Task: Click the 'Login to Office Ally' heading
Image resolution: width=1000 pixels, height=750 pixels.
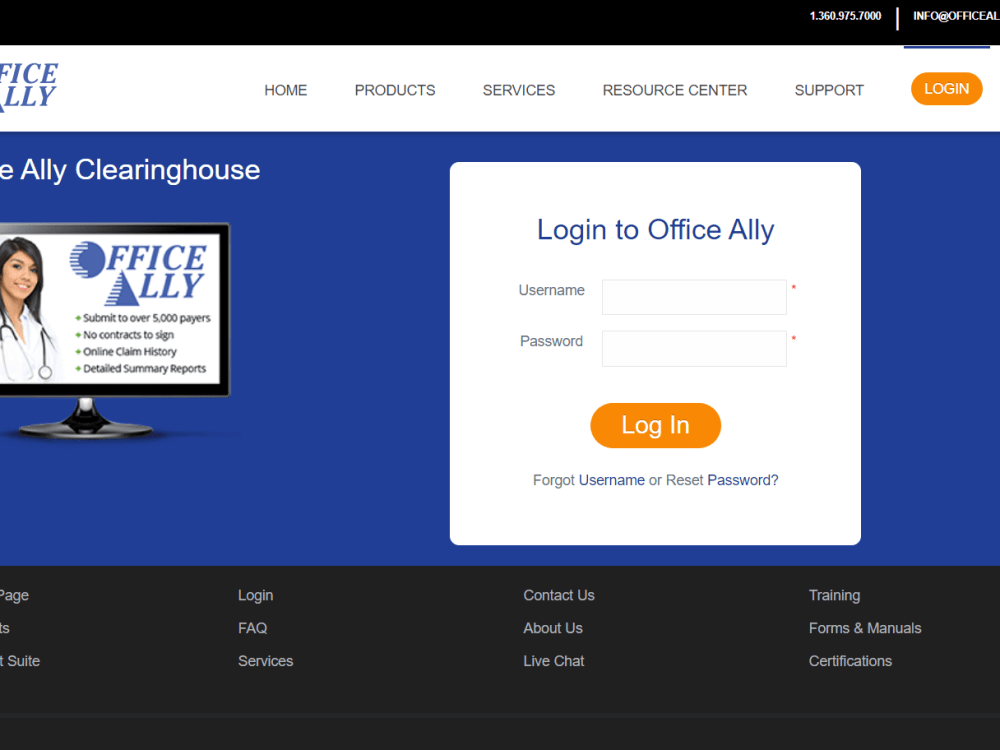Action: coord(656,230)
